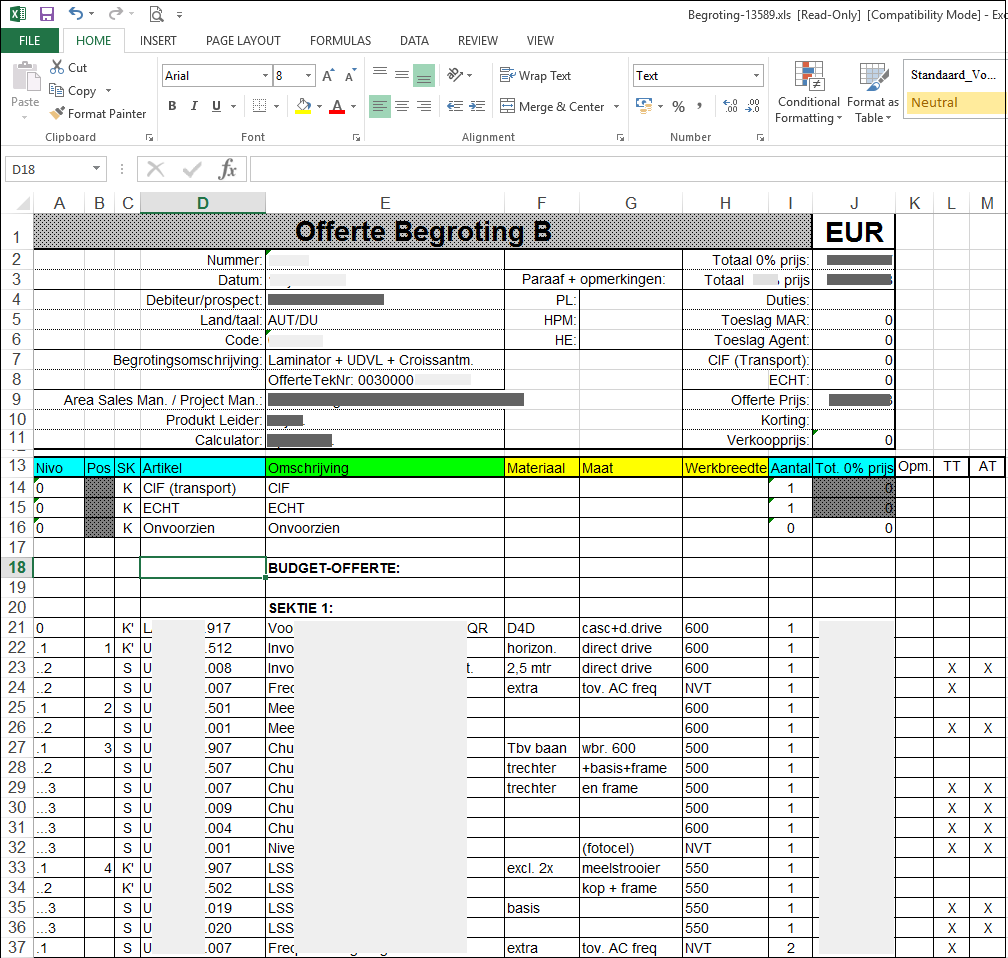Click the Paste clipboard icon
The height and width of the screenshot is (958, 1008).
[25, 78]
